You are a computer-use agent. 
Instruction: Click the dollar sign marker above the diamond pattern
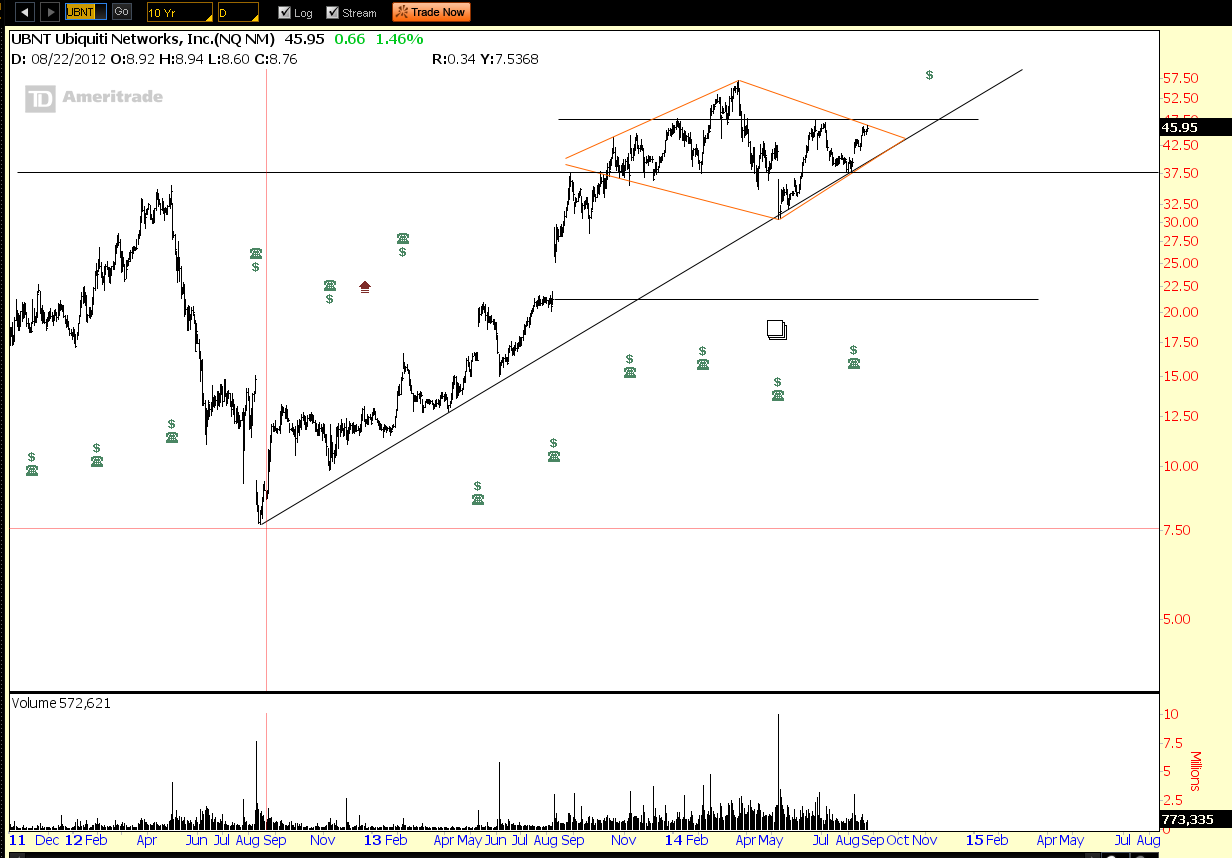click(x=928, y=74)
